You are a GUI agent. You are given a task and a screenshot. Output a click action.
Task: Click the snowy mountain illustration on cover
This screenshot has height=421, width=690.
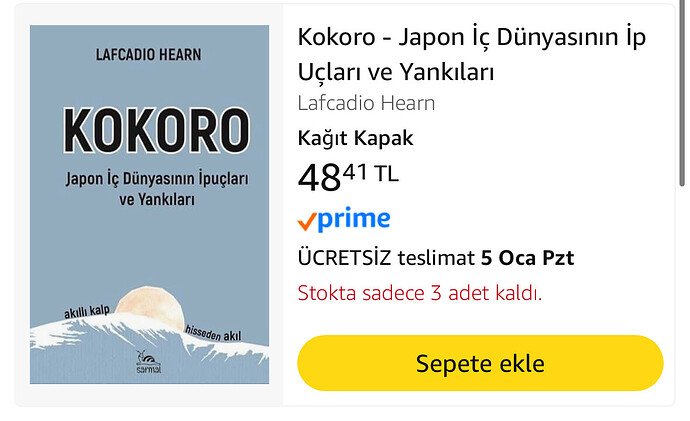click(149, 348)
